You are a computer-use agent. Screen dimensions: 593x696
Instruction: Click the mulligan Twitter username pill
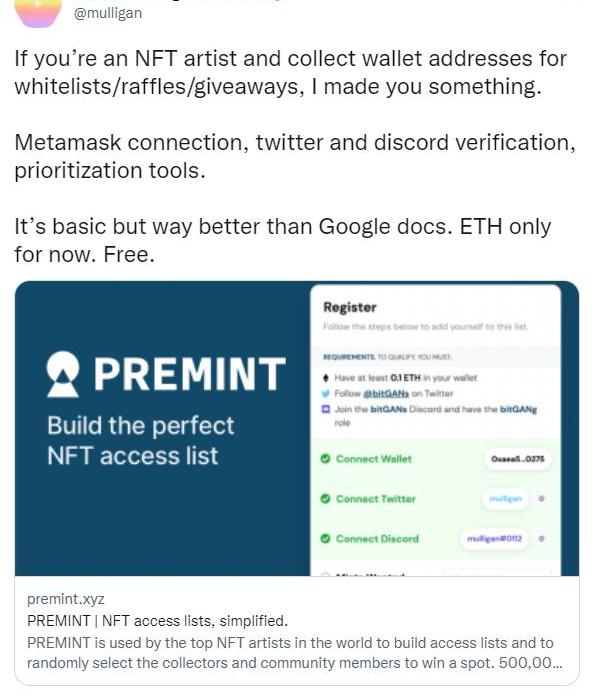point(506,498)
